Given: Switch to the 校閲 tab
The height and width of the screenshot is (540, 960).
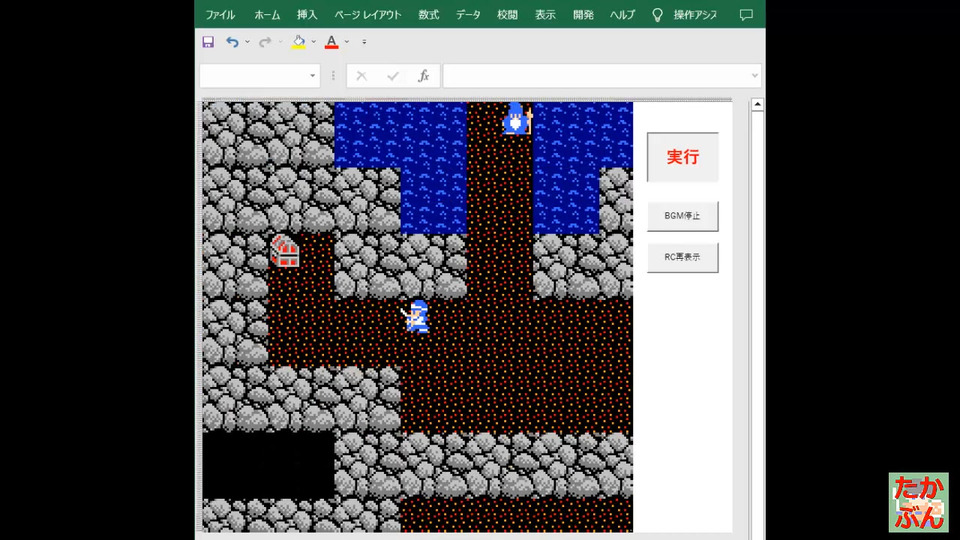Looking at the screenshot, I should click(x=507, y=15).
